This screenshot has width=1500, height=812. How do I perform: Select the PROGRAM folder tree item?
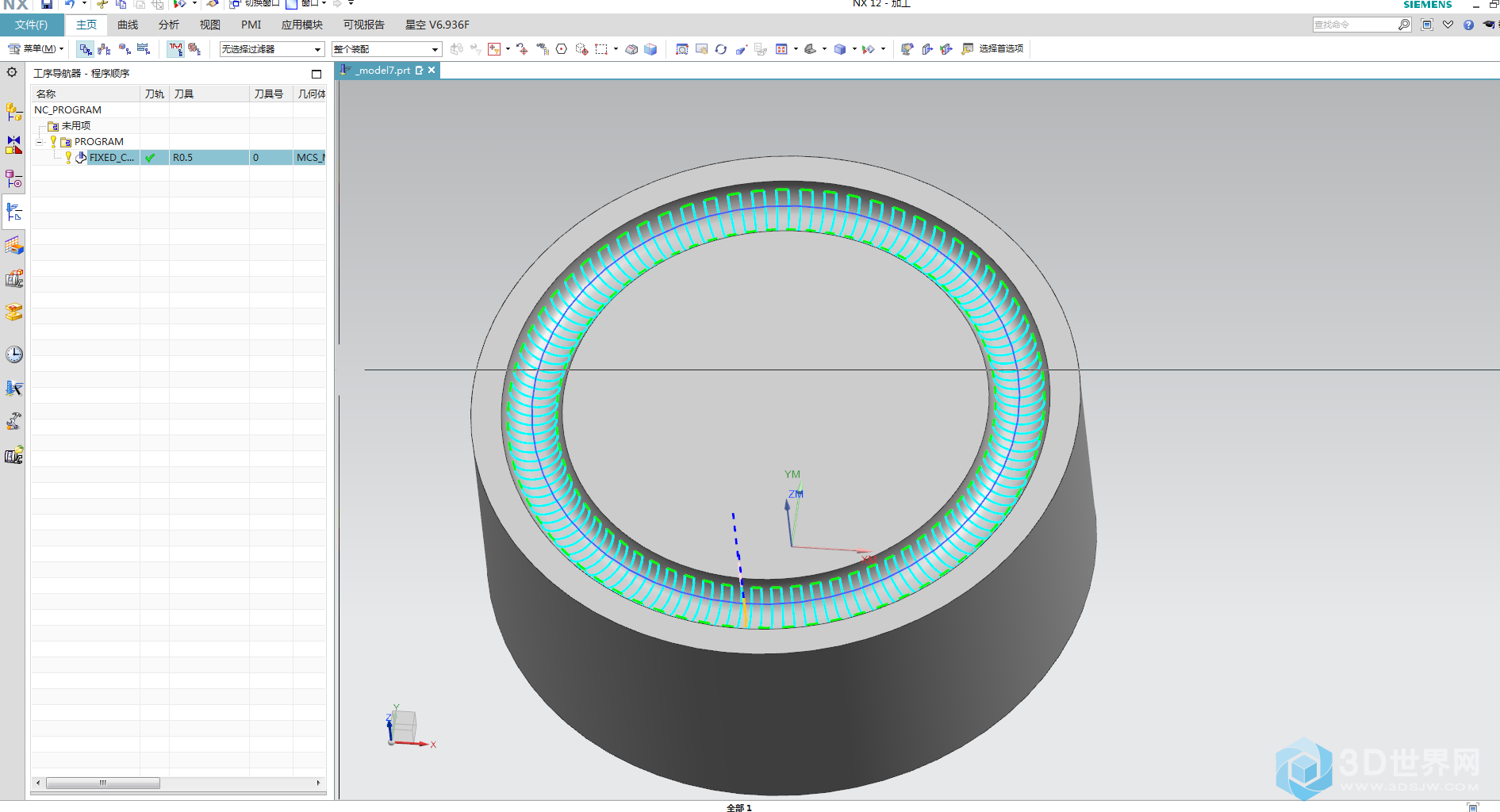click(98, 142)
